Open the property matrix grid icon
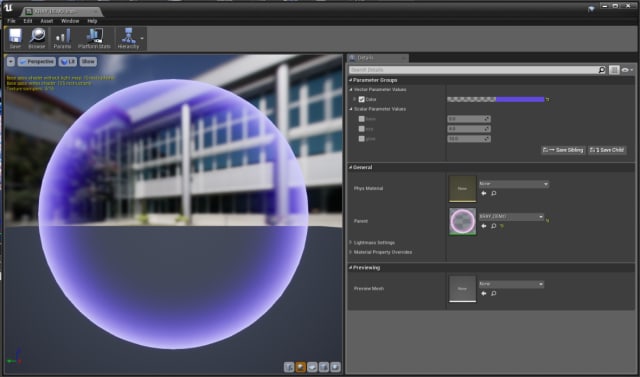 point(614,70)
